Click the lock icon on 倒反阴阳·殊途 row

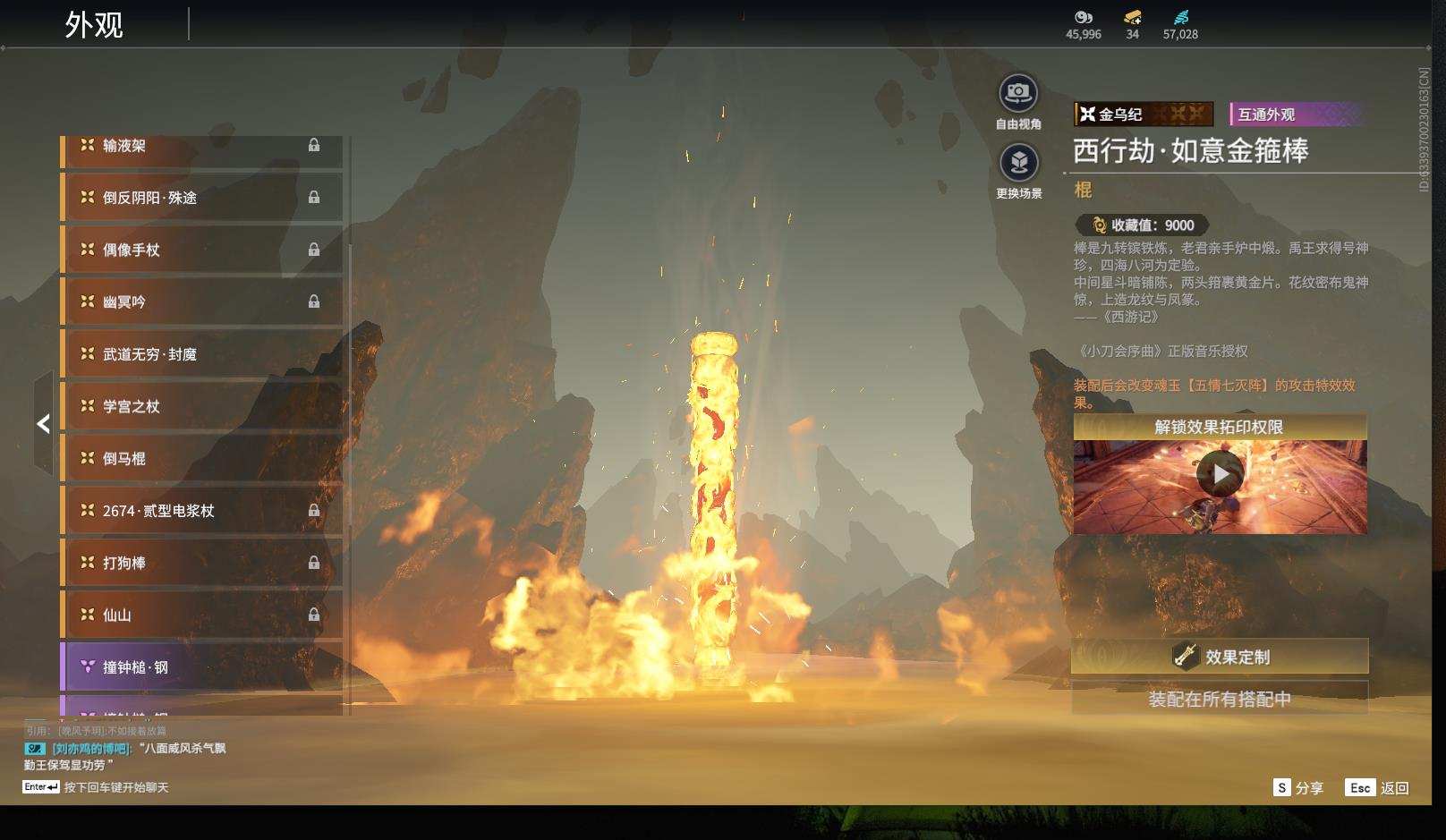click(314, 197)
